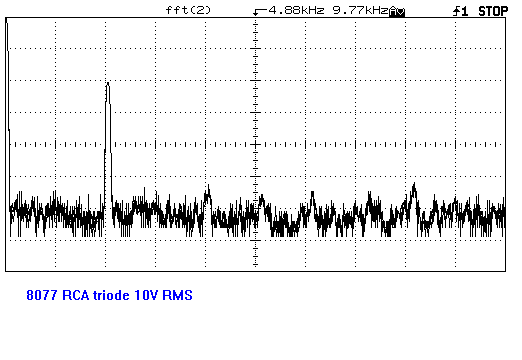This screenshot has height=360, width=522.
Task: Click the center-frequency arrow marker above graticule
Action: (259, 12)
